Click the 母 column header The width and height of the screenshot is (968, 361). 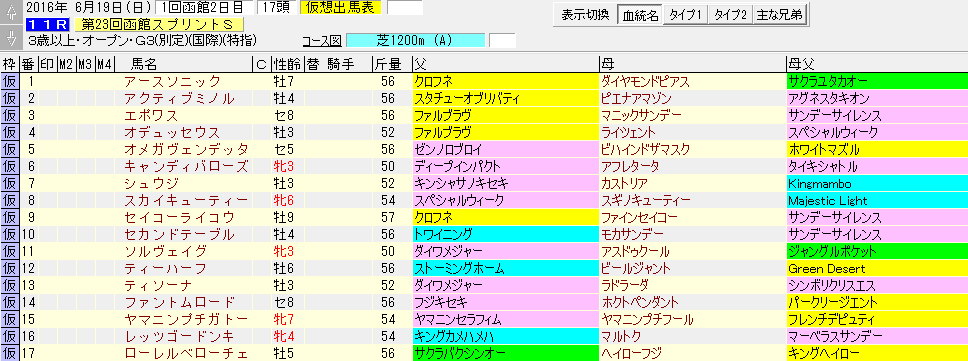(692, 64)
